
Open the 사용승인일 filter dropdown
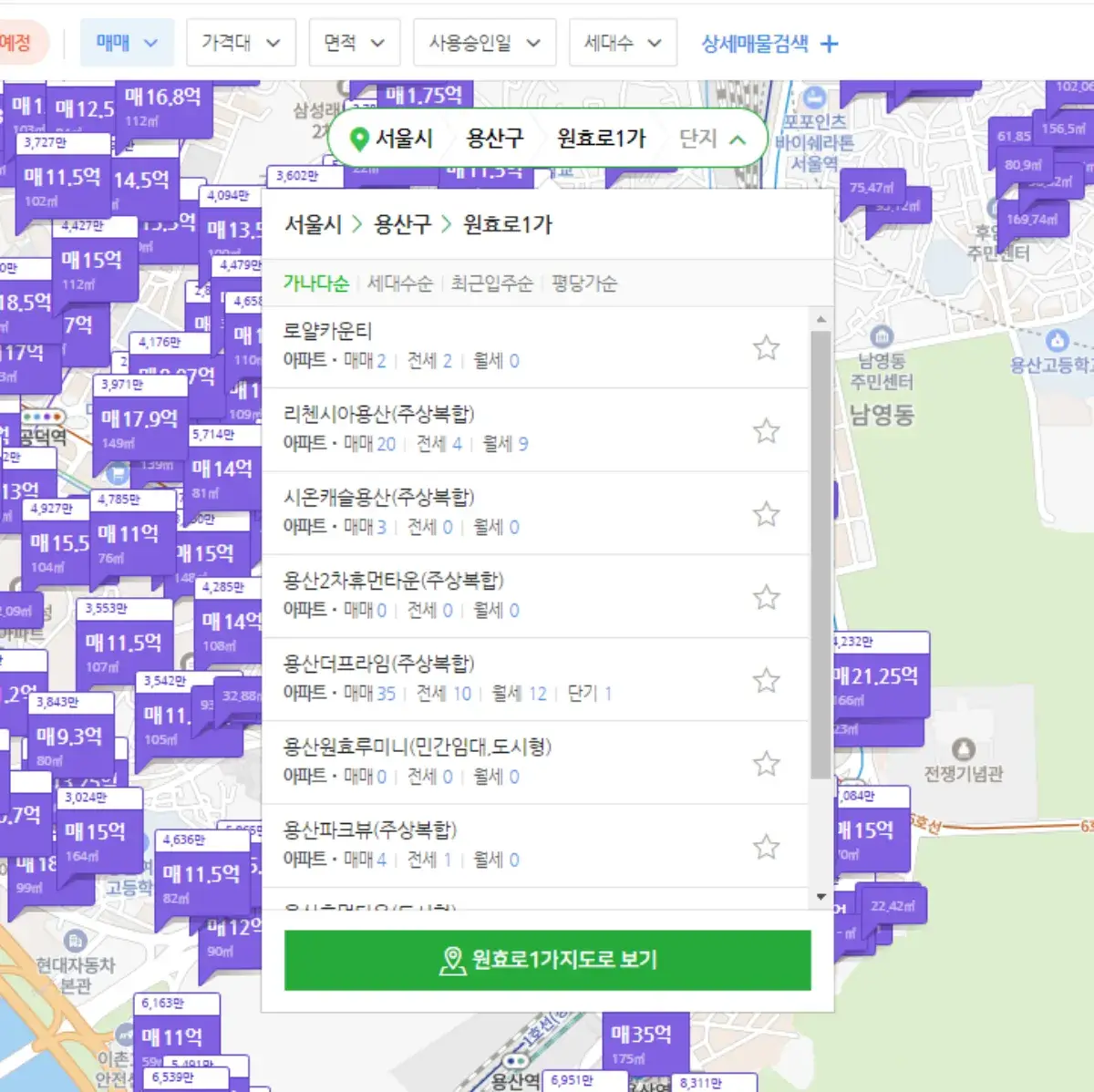point(484,43)
